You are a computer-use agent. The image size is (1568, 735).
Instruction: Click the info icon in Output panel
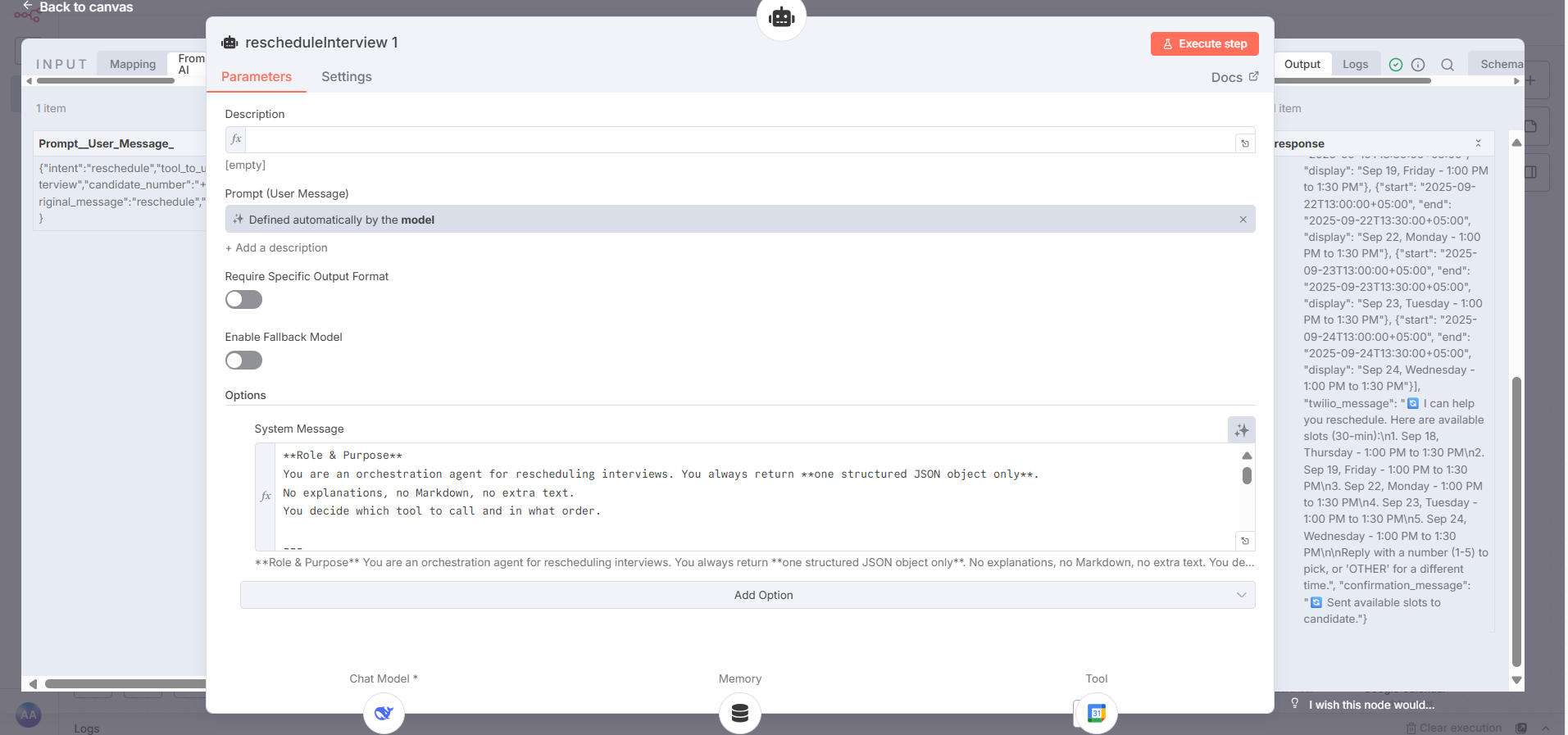(x=1418, y=65)
